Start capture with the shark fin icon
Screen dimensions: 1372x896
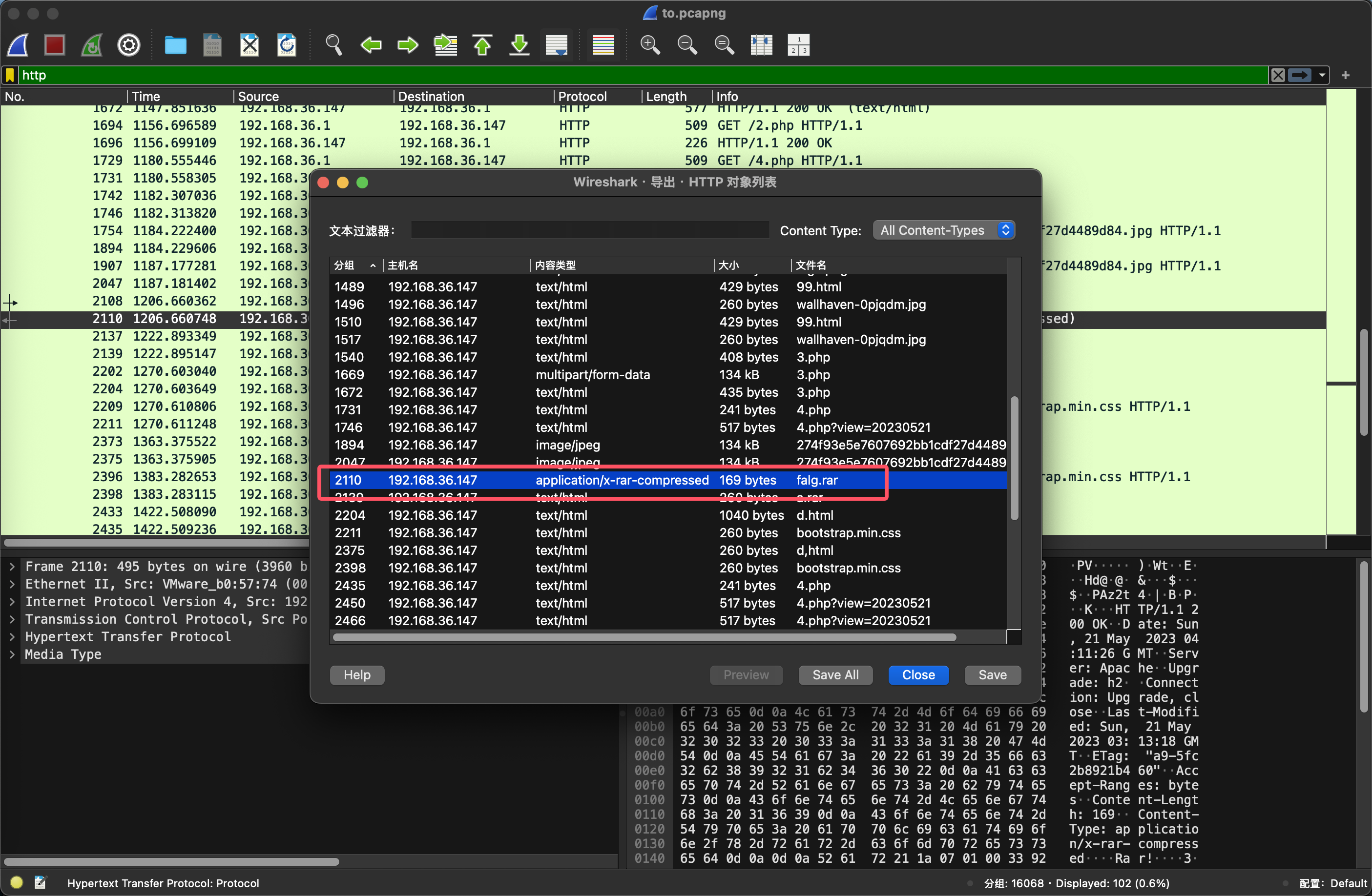coord(17,45)
